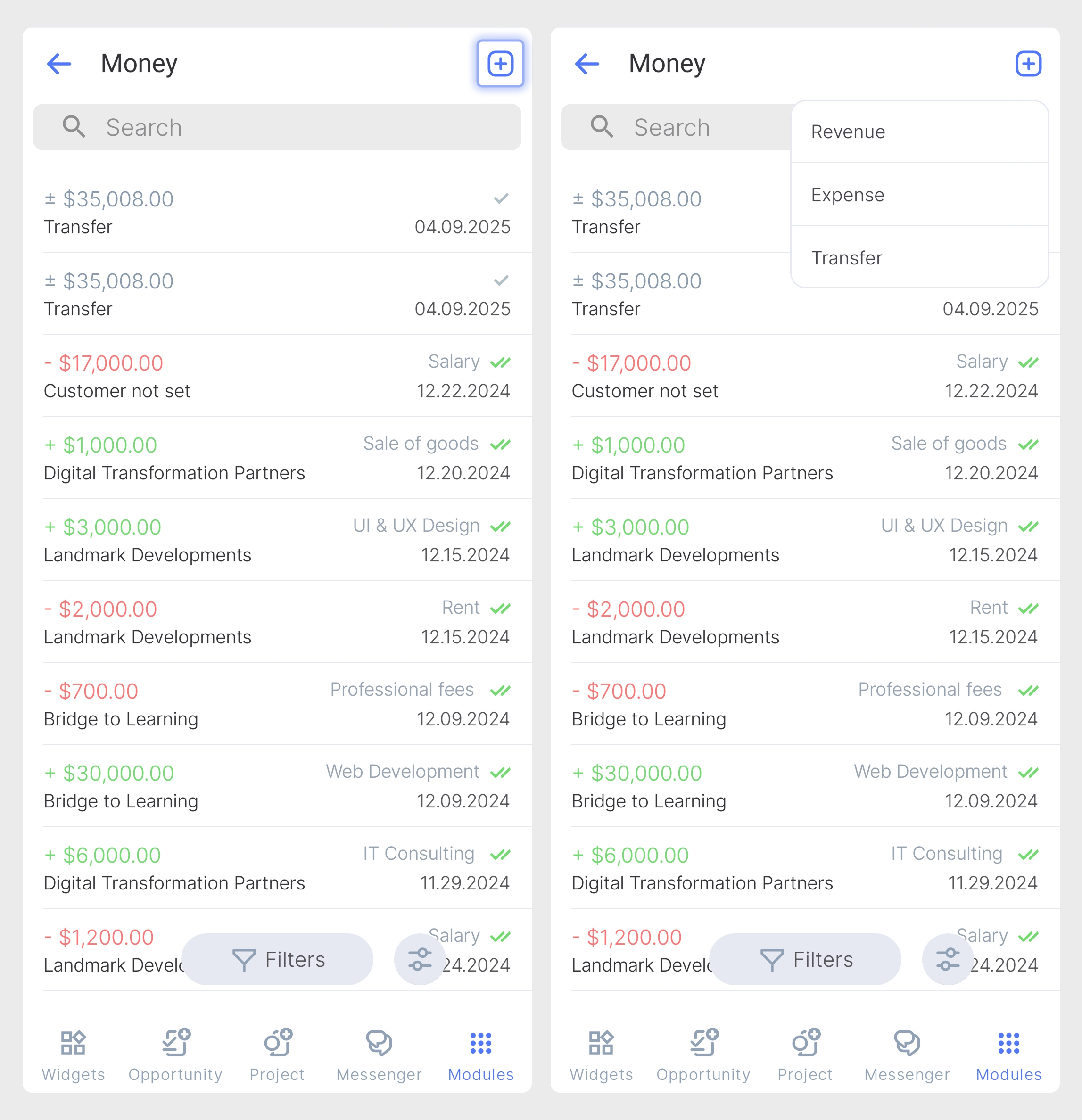
Task: Click the Filters button in right panel
Action: pos(805,959)
